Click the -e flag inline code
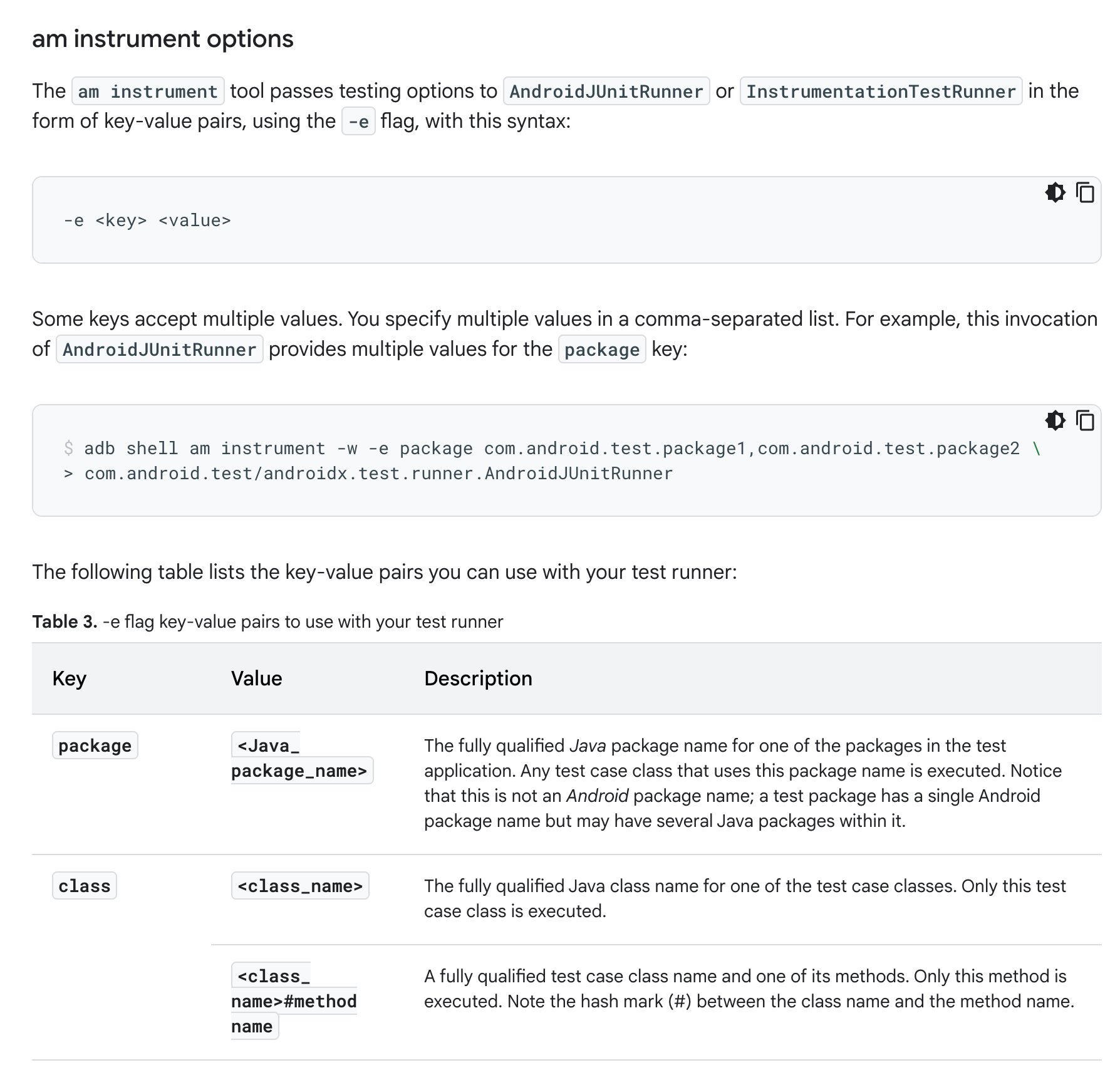1120x1075 pixels. (358, 122)
